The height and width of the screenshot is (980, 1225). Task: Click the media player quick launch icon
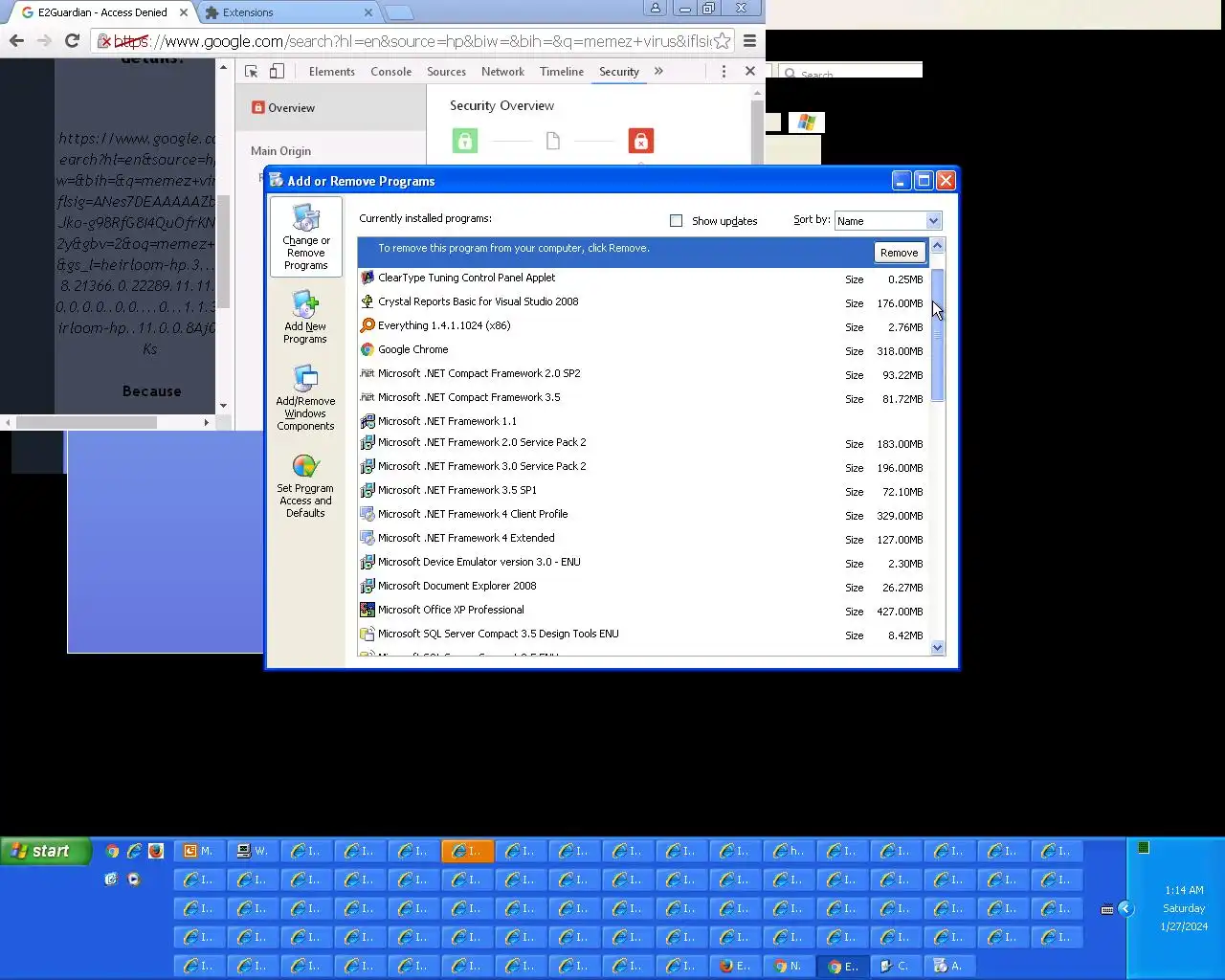click(x=134, y=879)
